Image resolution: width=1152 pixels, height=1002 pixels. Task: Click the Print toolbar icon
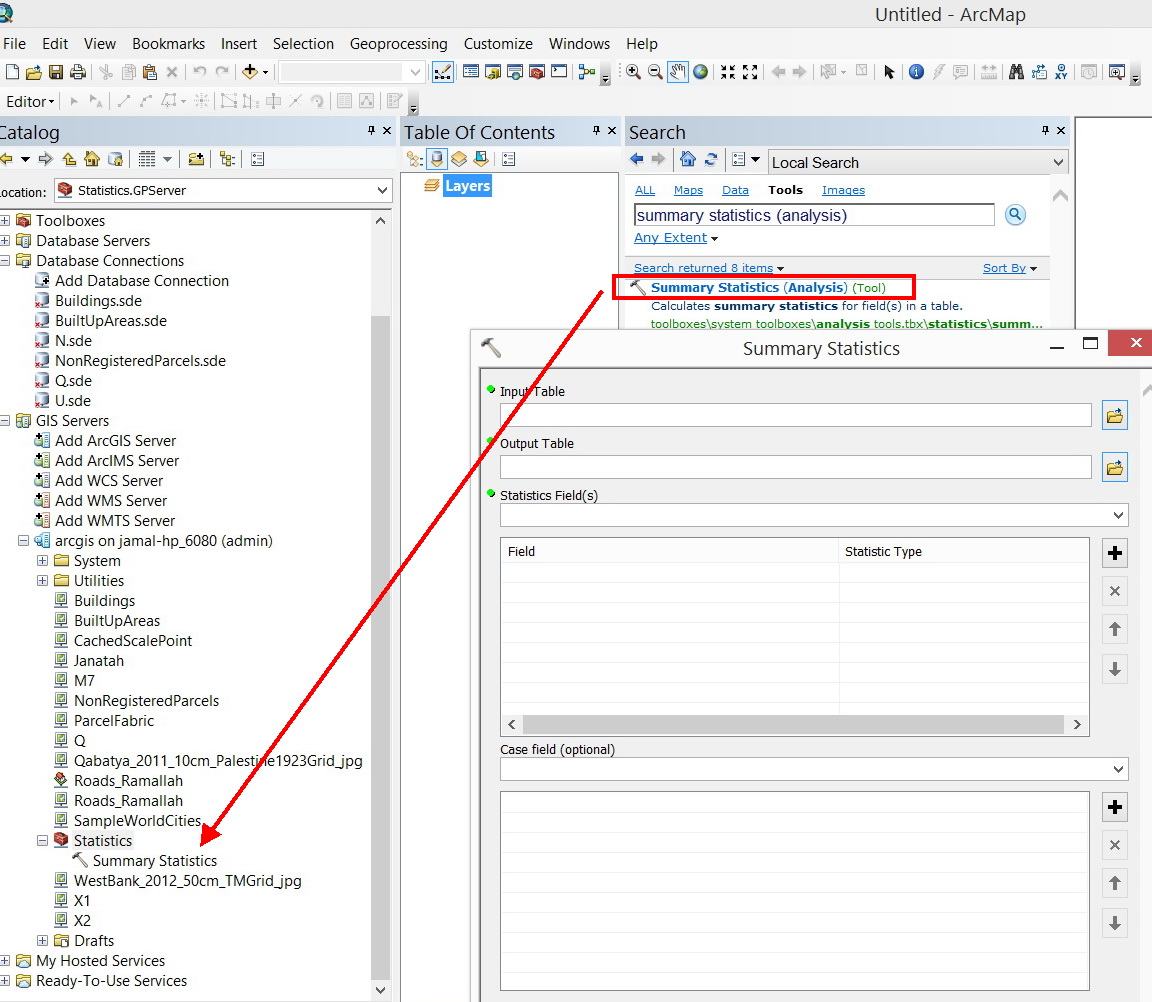coord(78,72)
